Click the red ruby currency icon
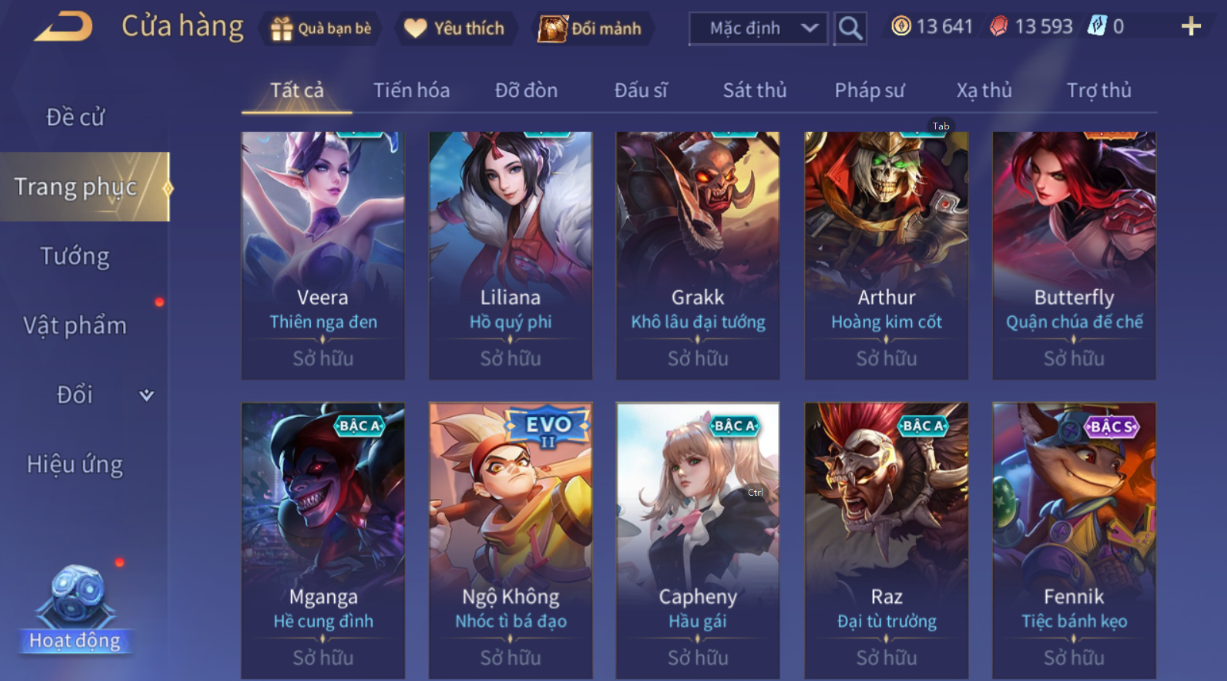The height and width of the screenshot is (681, 1227). 998,27
